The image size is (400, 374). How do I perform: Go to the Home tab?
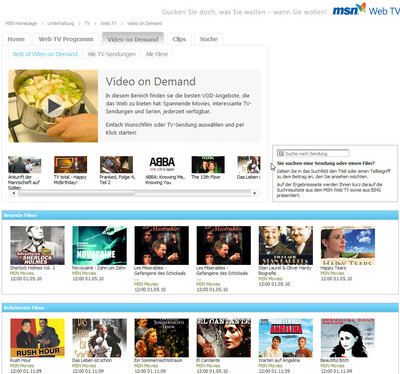(16, 39)
